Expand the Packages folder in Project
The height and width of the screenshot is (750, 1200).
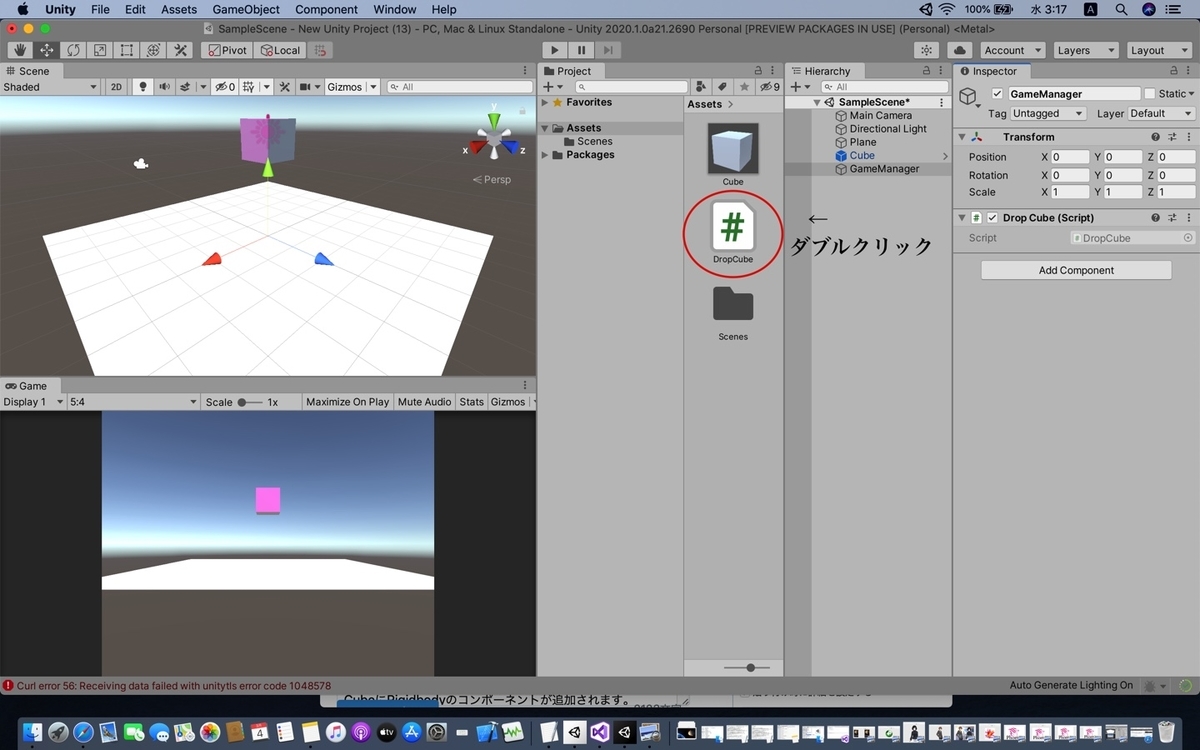pyautogui.click(x=545, y=155)
